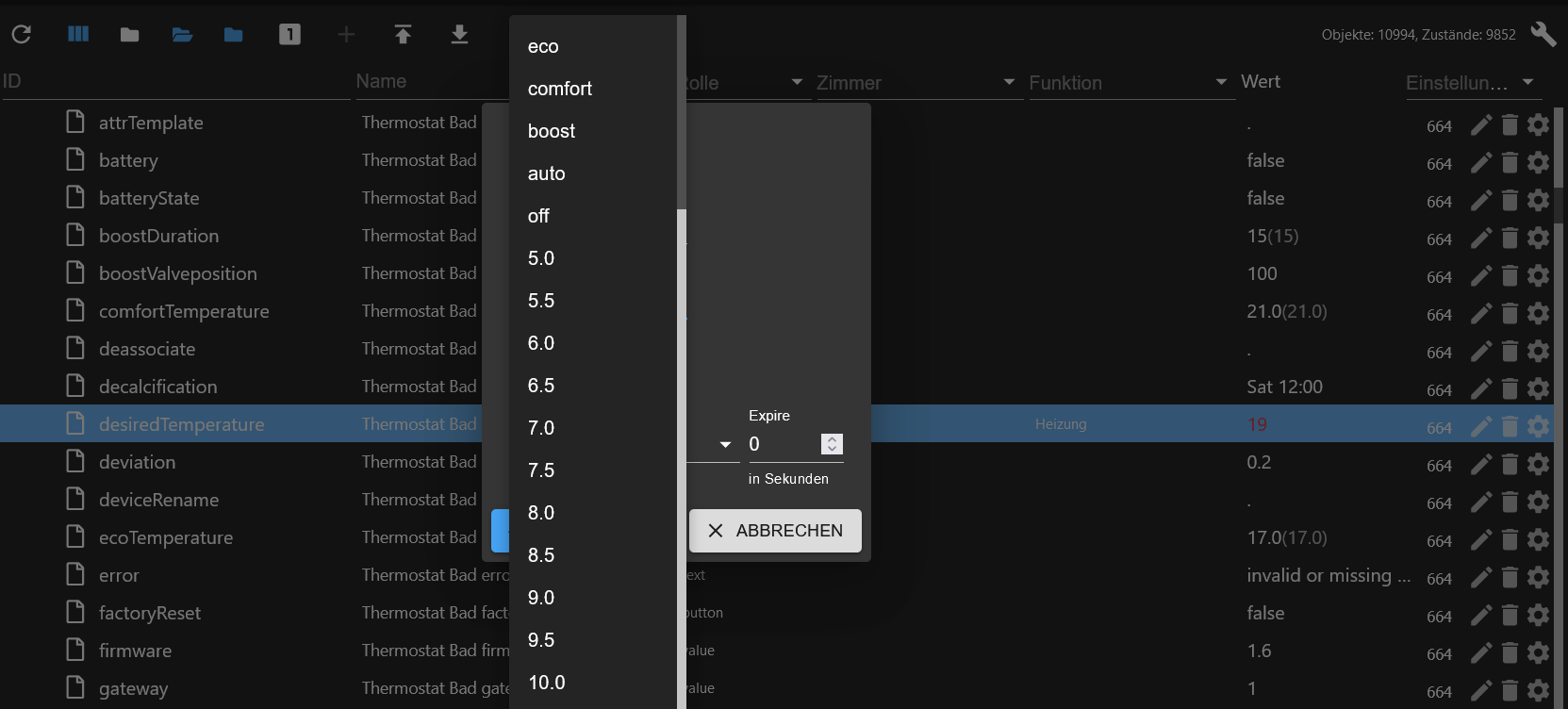Click the add object plus icon
The image size is (1568, 709).
click(346, 35)
